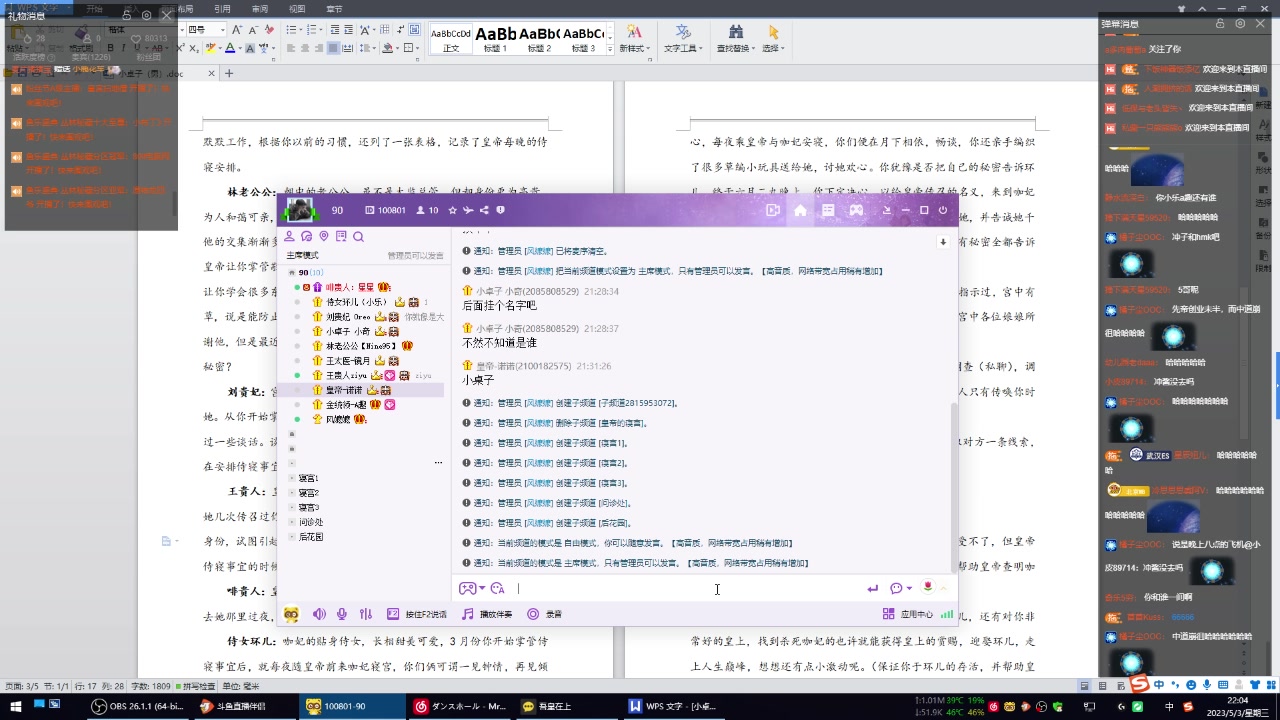Open the member list person icon
Viewport: 1280px width, 720px height.
click(x=290, y=236)
